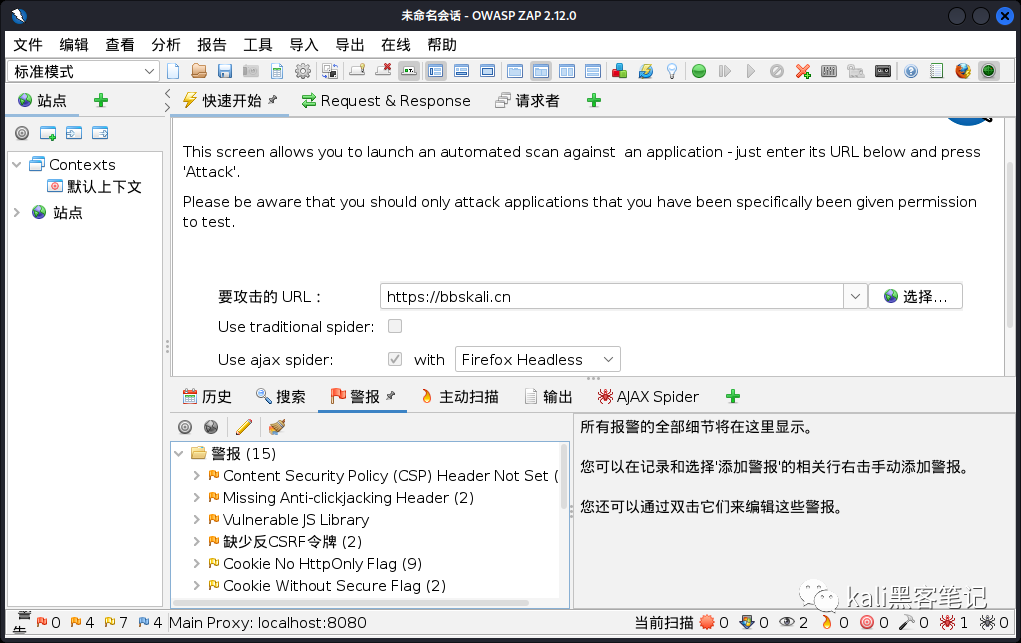
Task: Open a saved session via folder icon
Action: (x=199, y=71)
